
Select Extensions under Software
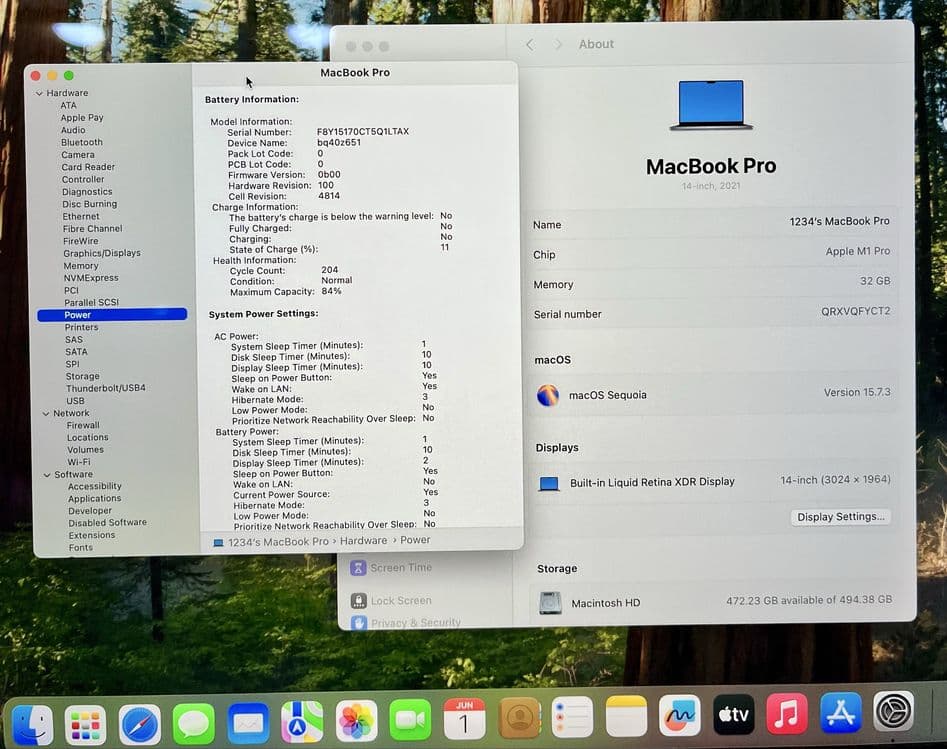coord(92,535)
